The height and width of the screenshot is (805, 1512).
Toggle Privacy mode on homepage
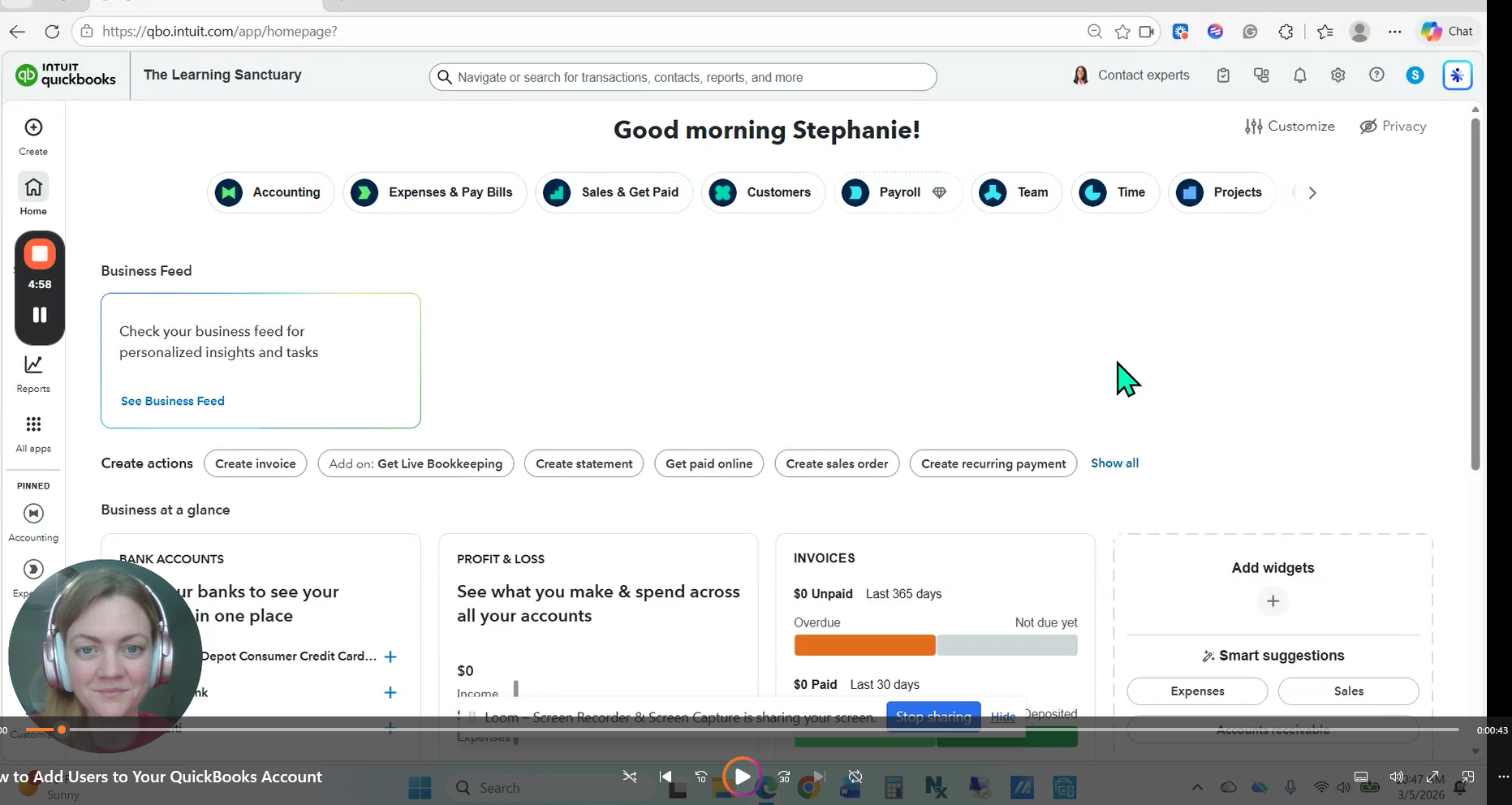click(1393, 126)
